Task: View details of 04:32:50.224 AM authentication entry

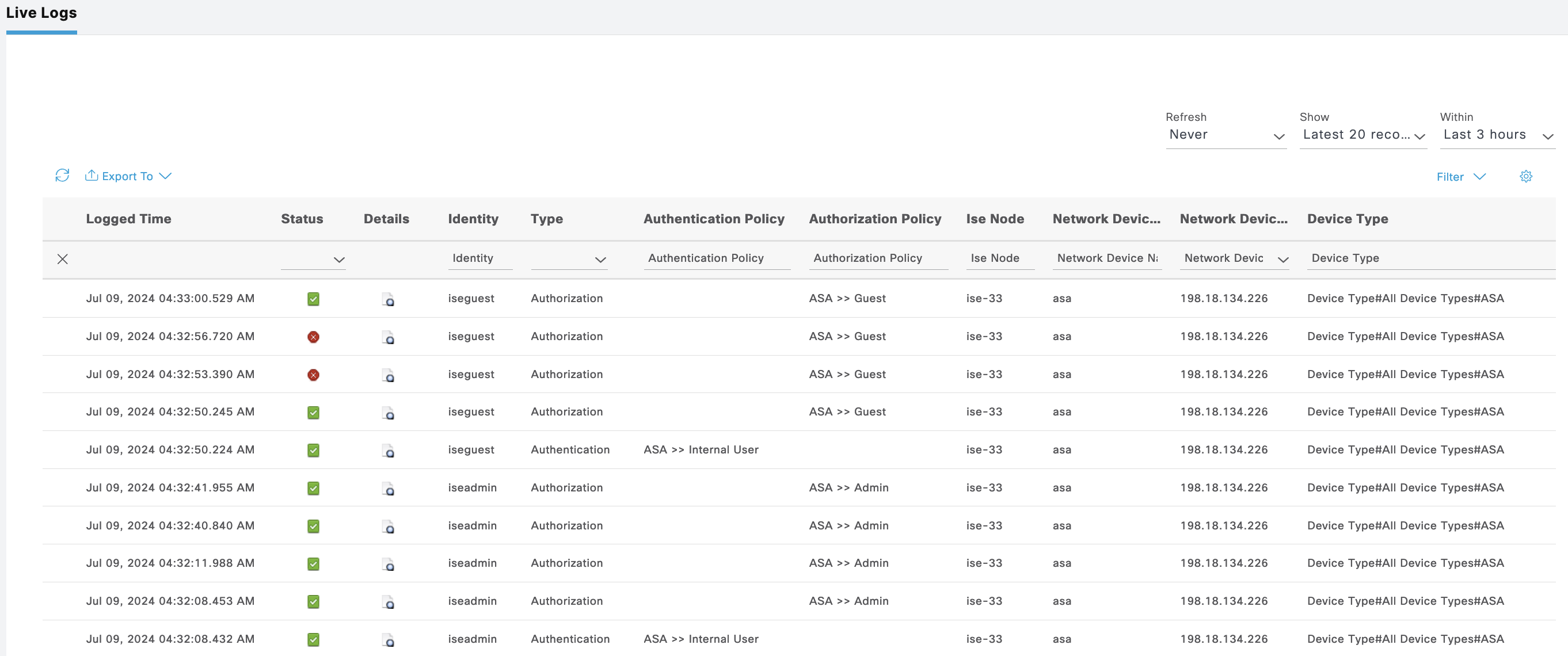Action: pos(388,451)
